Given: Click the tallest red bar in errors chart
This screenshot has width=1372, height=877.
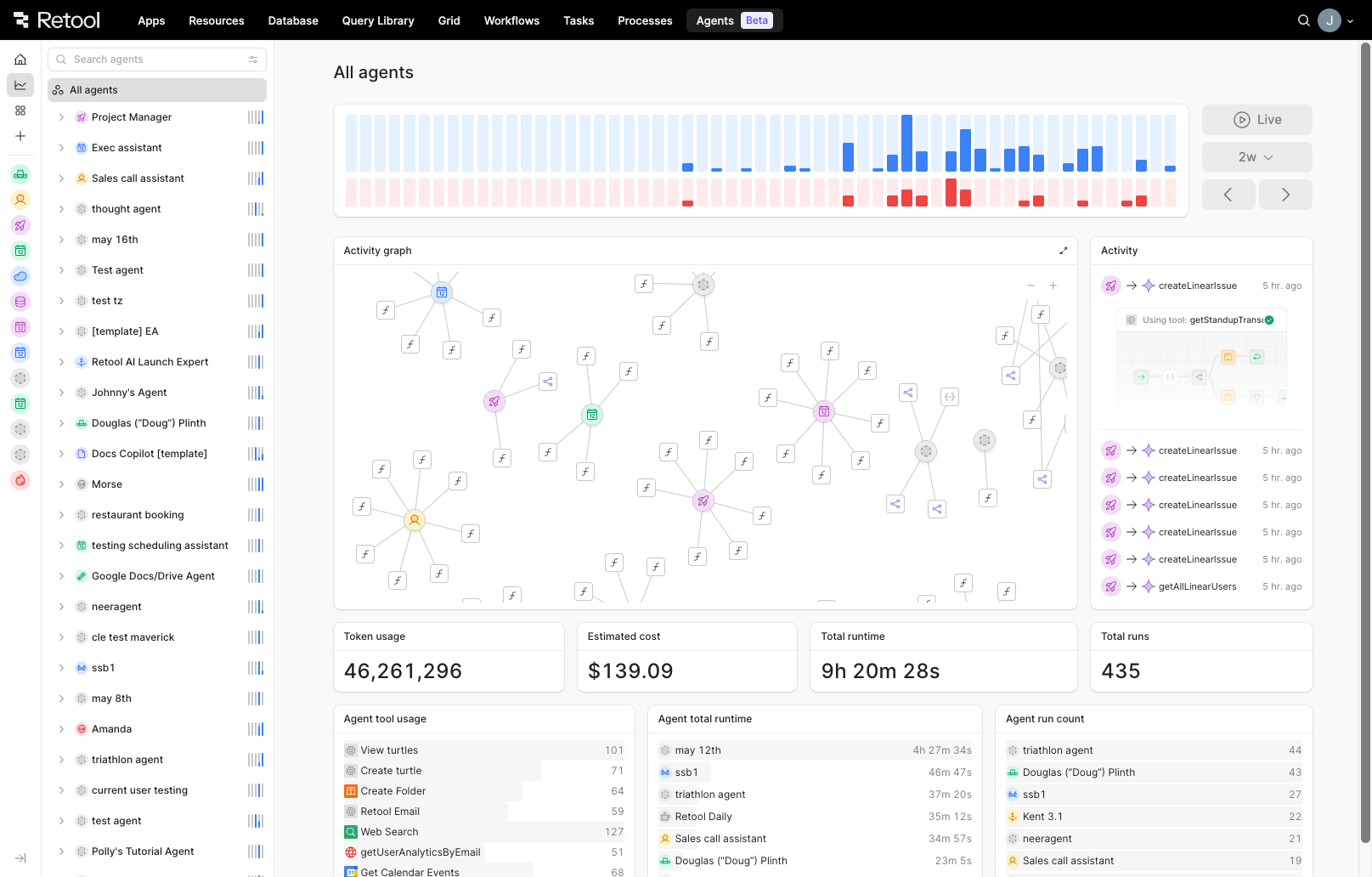Looking at the screenshot, I should click(951, 192).
